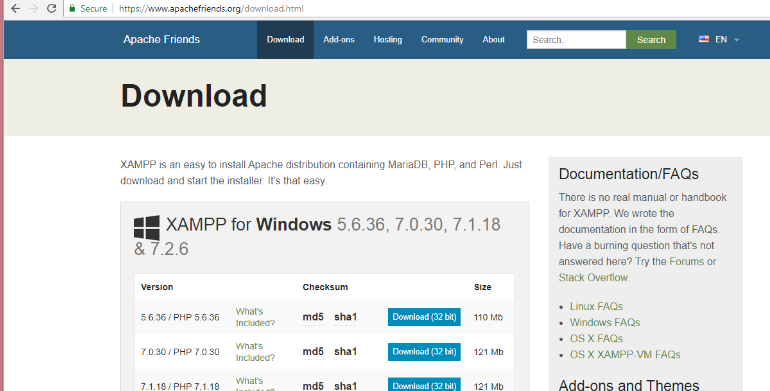Viewport: 770px width, 391px height.
Task: Click the Documentation/FAQs heading
Action: coord(629,174)
